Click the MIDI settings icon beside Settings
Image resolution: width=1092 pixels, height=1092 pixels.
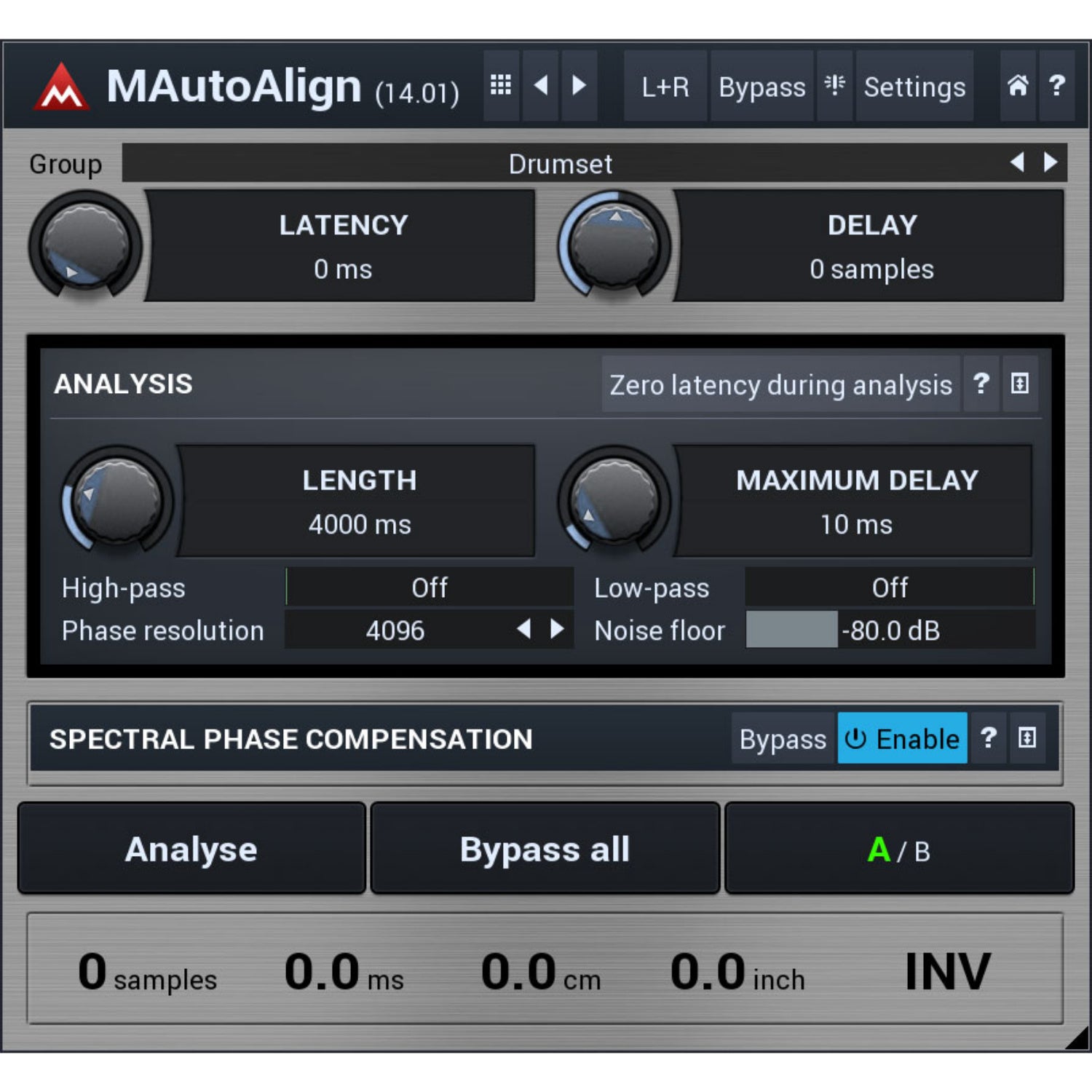[x=834, y=86]
